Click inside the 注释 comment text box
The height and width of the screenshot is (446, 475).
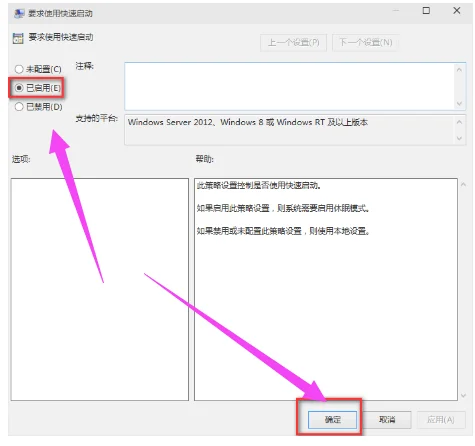pyautogui.click(x=289, y=86)
